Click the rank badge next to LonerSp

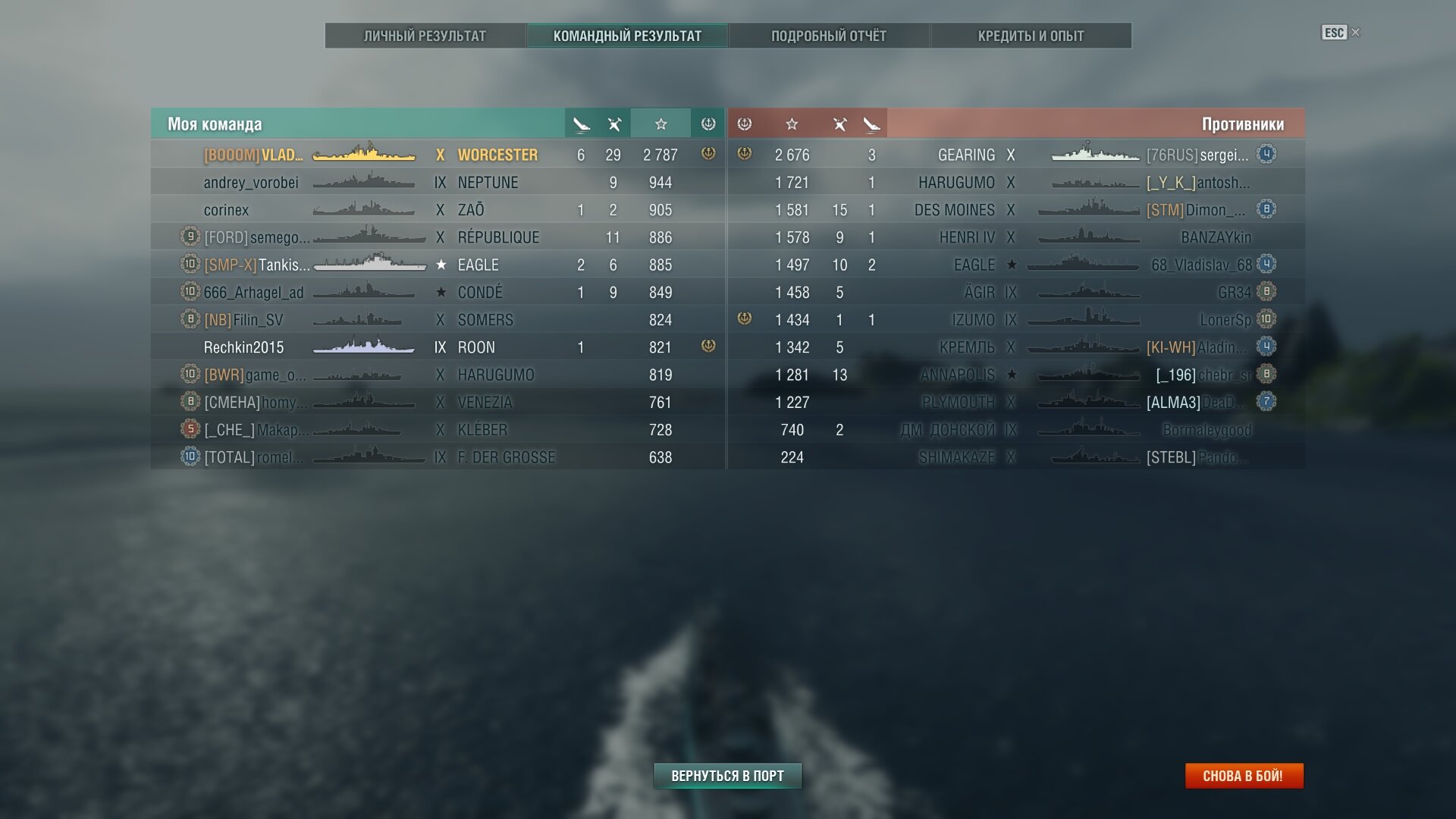point(1266,319)
